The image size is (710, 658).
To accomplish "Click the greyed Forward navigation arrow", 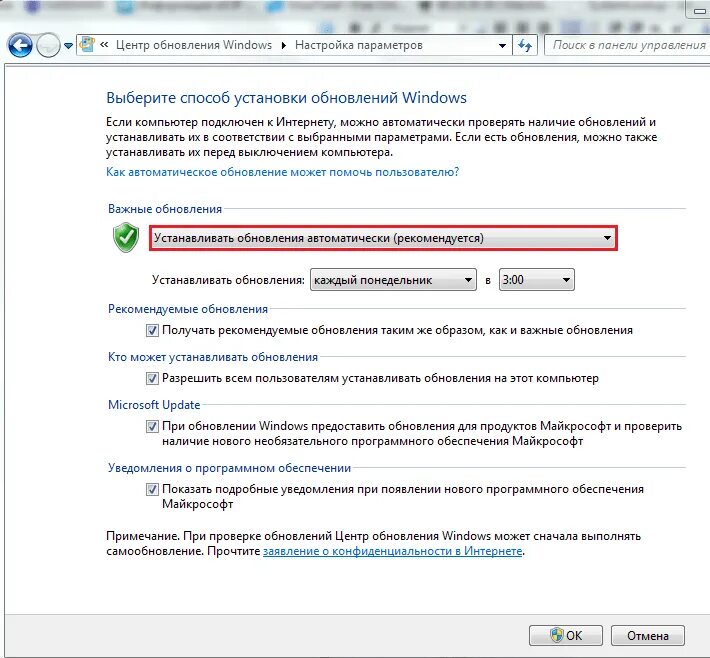I will point(48,45).
